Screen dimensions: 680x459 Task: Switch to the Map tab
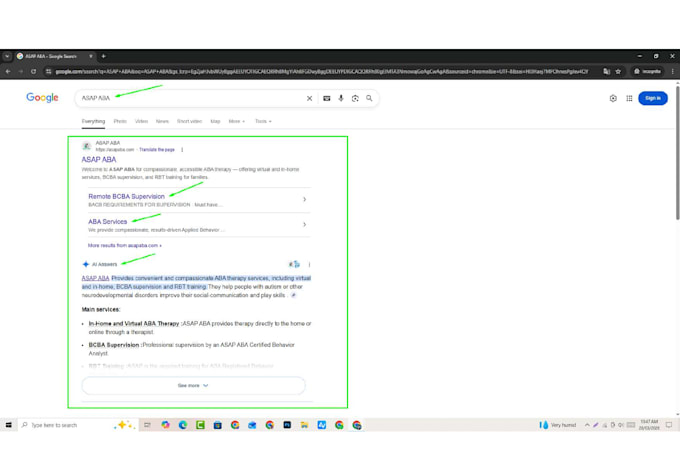[215, 121]
